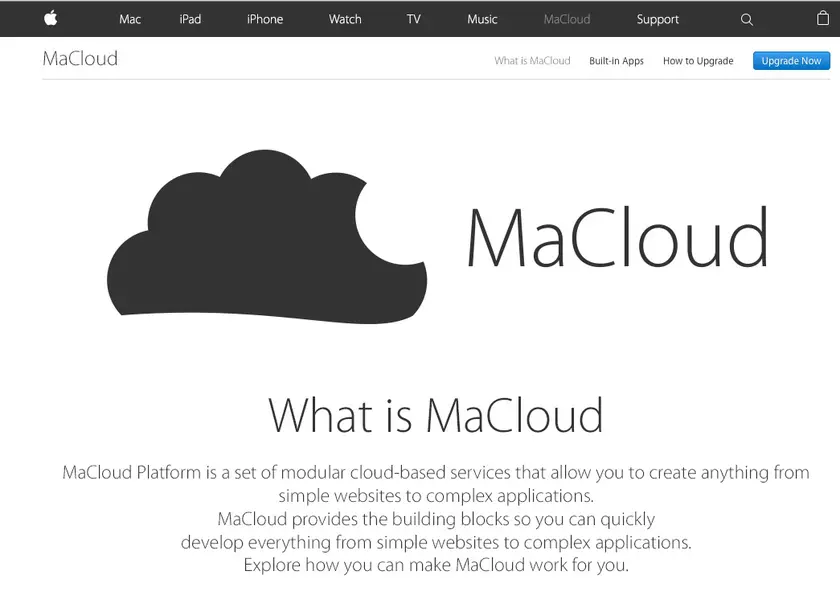Switch to the Built-in Apps tab

pos(616,61)
